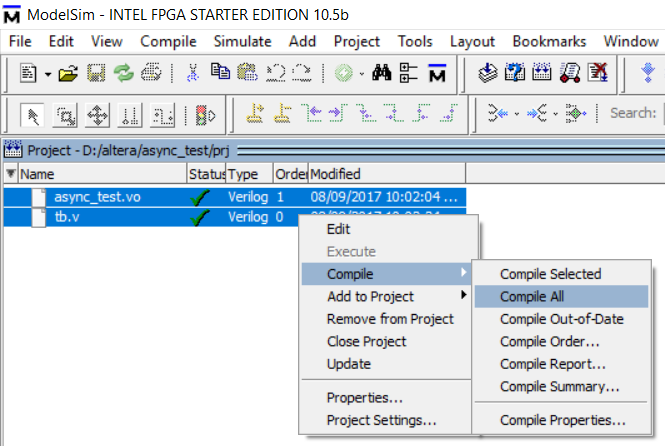
Task: Click the green Reload icon
Action: click(123, 72)
